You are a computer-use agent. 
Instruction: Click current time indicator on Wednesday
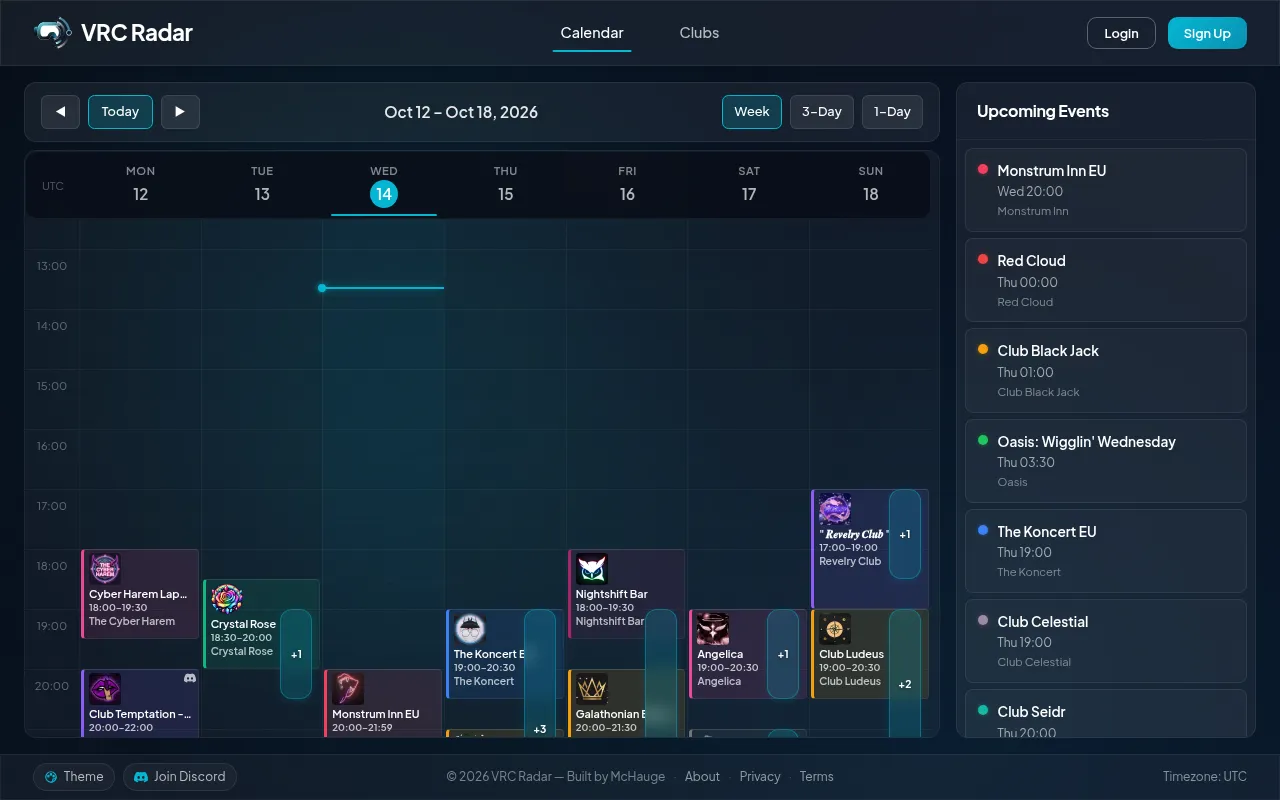click(383, 288)
